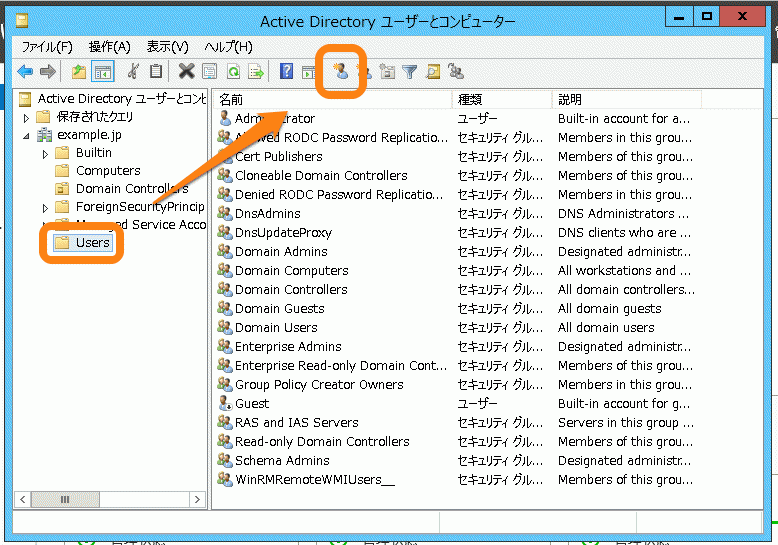Click the tree pane horizontal scrollbar thumb
Image resolution: width=778 pixels, height=545 pixels.
tap(65, 499)
